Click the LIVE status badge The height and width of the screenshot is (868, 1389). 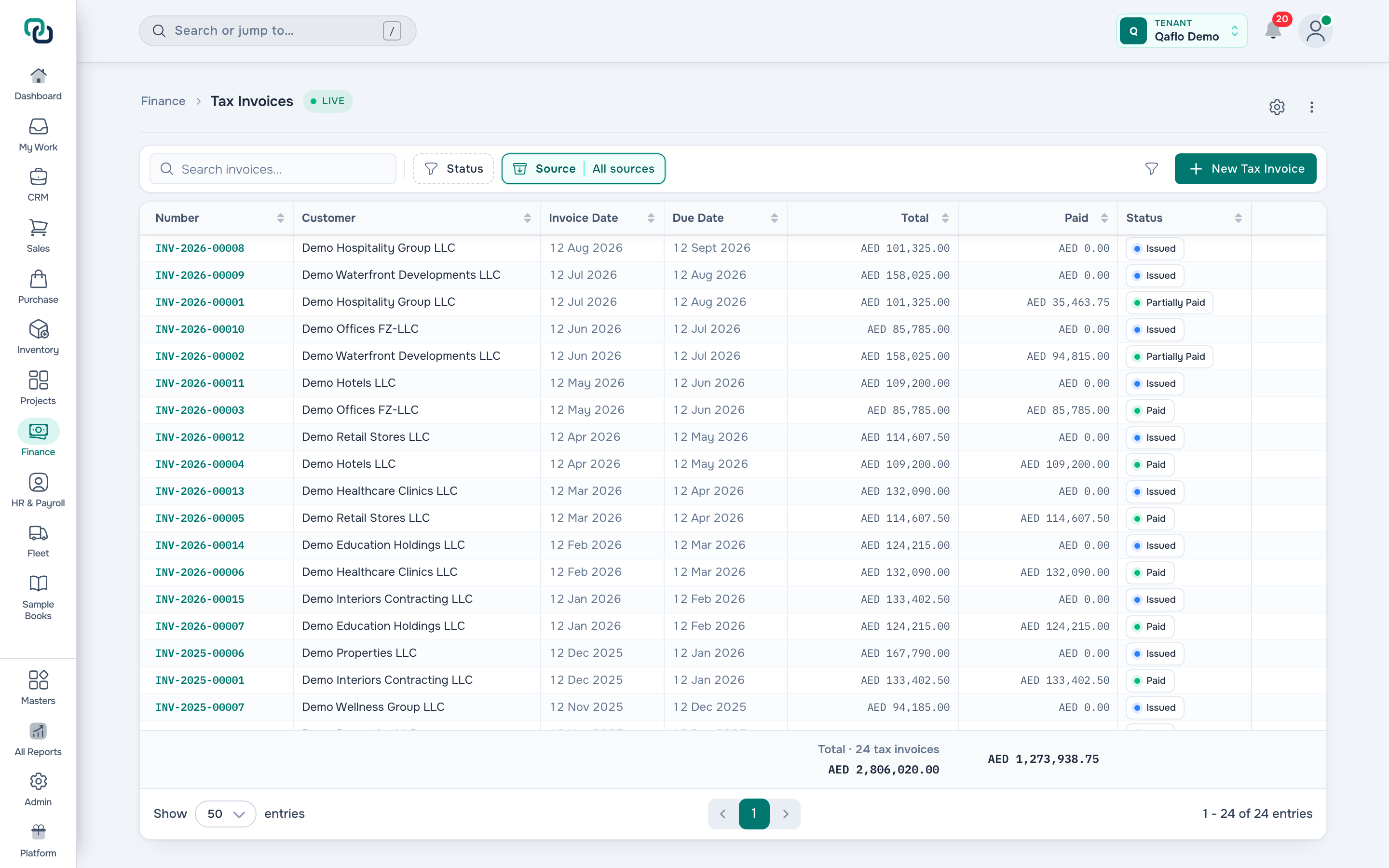point(328,101)
